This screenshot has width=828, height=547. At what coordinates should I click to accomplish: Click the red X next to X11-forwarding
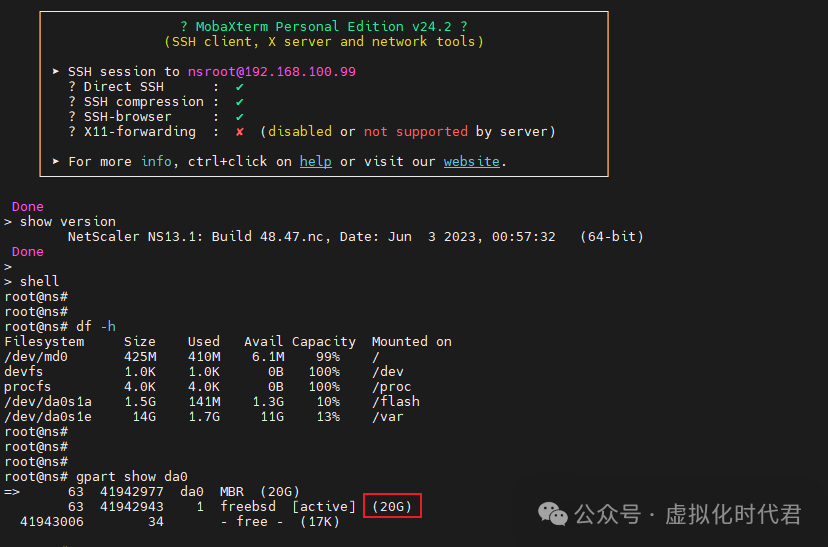240,131
